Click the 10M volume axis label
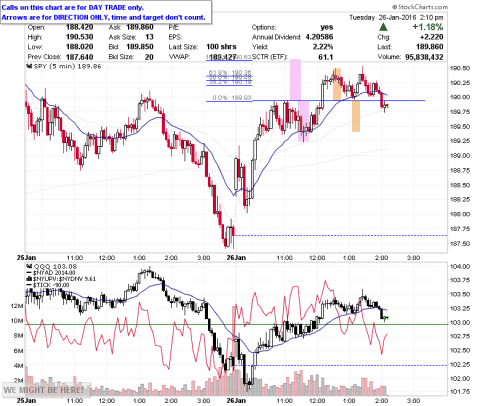This screenshot has width=480, height=406. coord(18,321)
